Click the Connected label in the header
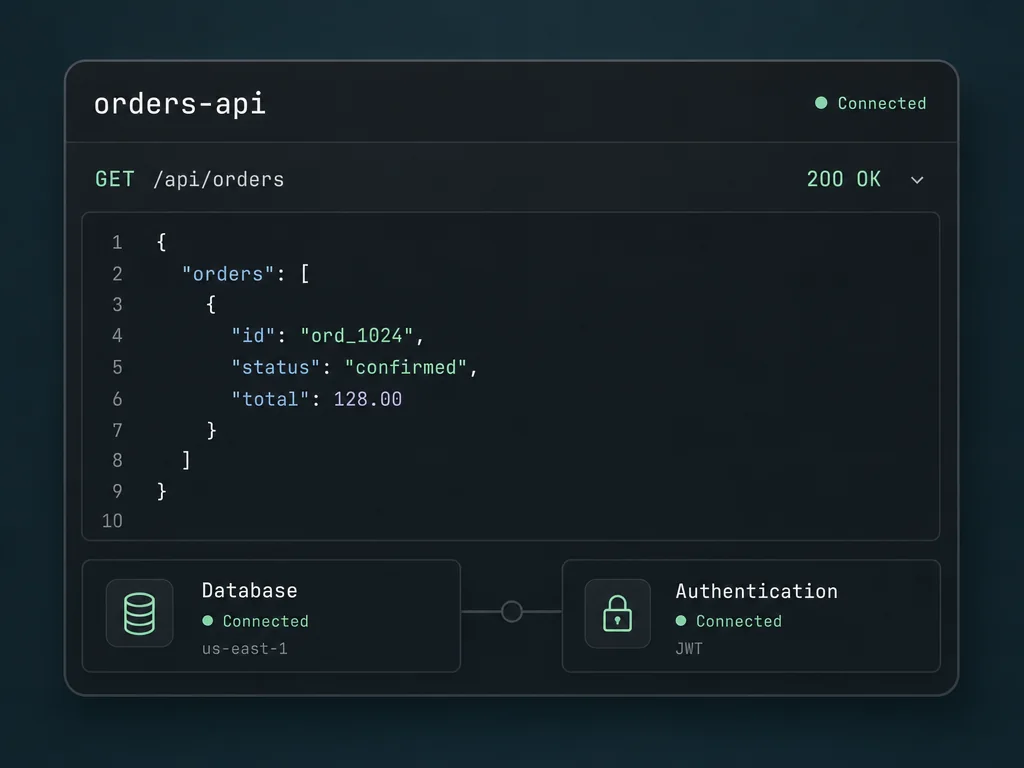 coord(882,103)
